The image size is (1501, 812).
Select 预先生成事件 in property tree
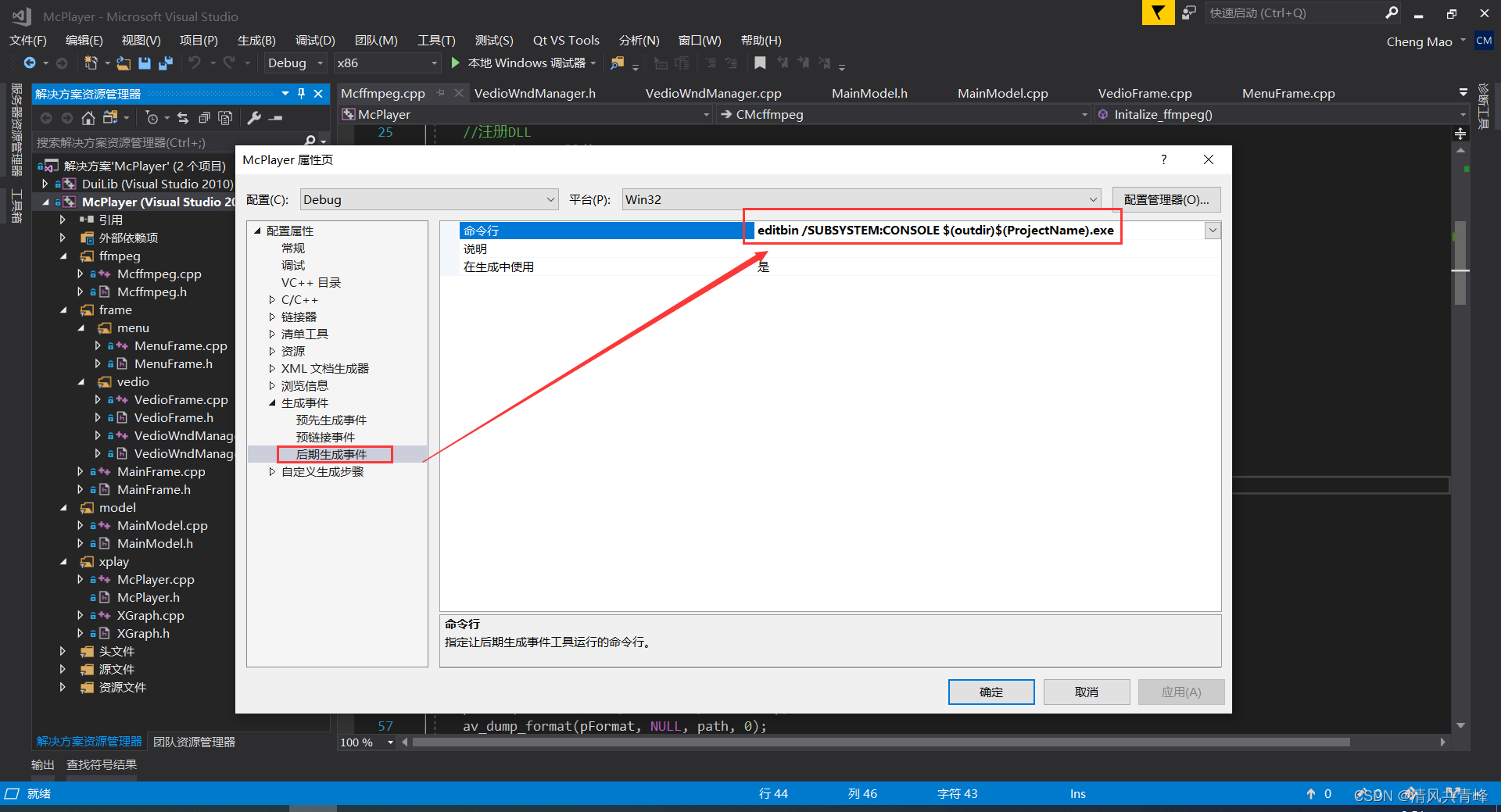point(331,420)
